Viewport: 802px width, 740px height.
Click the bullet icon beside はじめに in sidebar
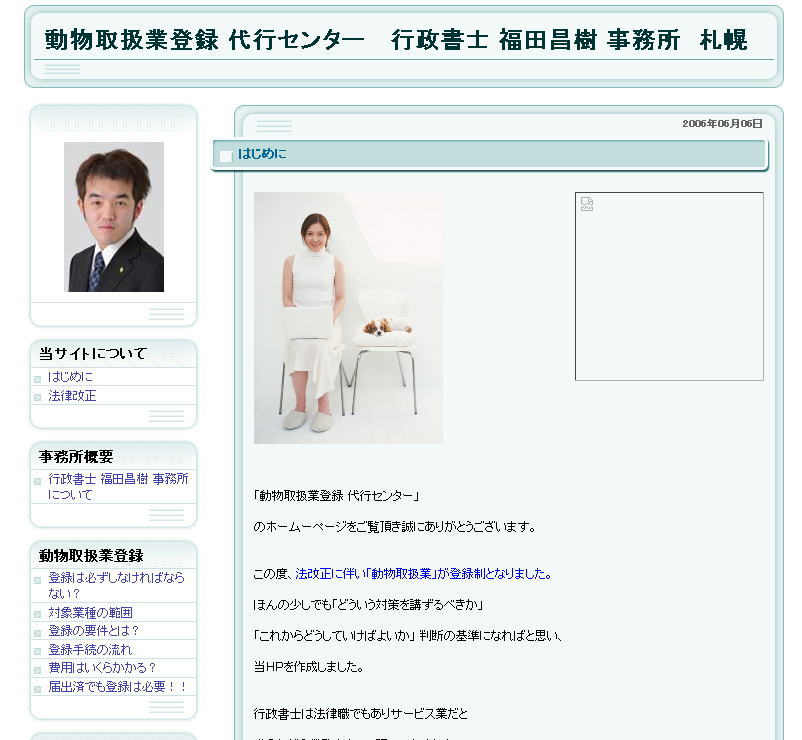[x=37, y=379]
